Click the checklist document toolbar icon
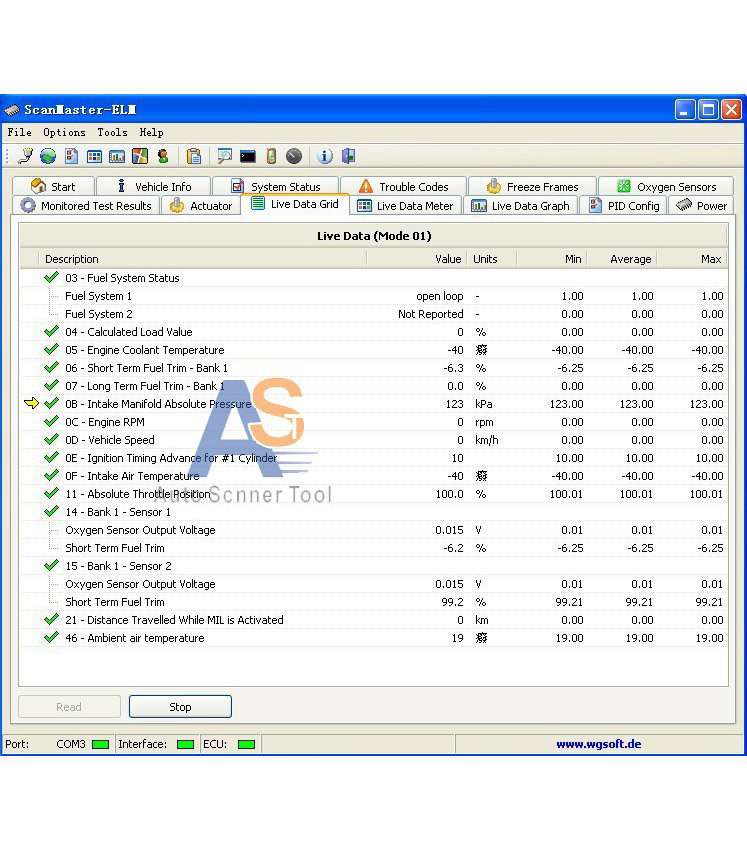 71,157
